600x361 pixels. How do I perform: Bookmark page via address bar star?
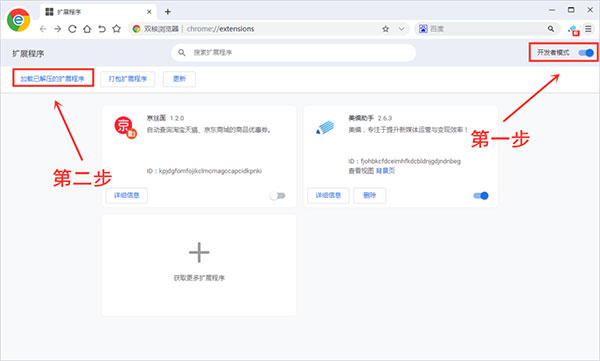pos(385,29)
